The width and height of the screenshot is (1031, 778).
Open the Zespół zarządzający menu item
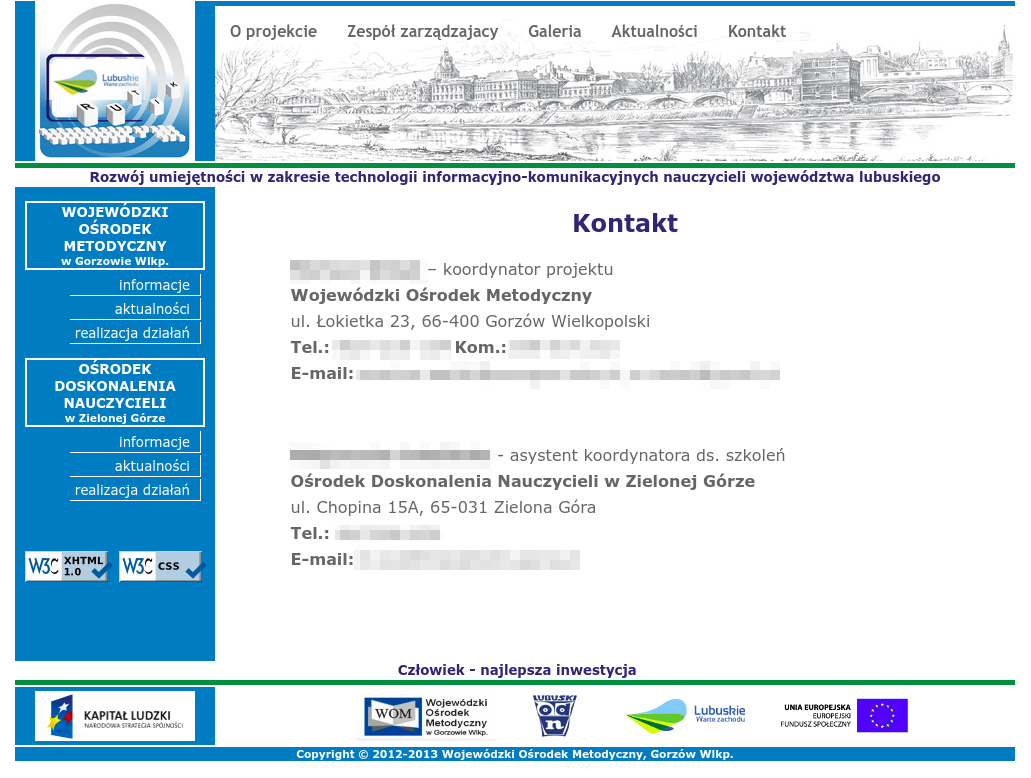[423, 32]
